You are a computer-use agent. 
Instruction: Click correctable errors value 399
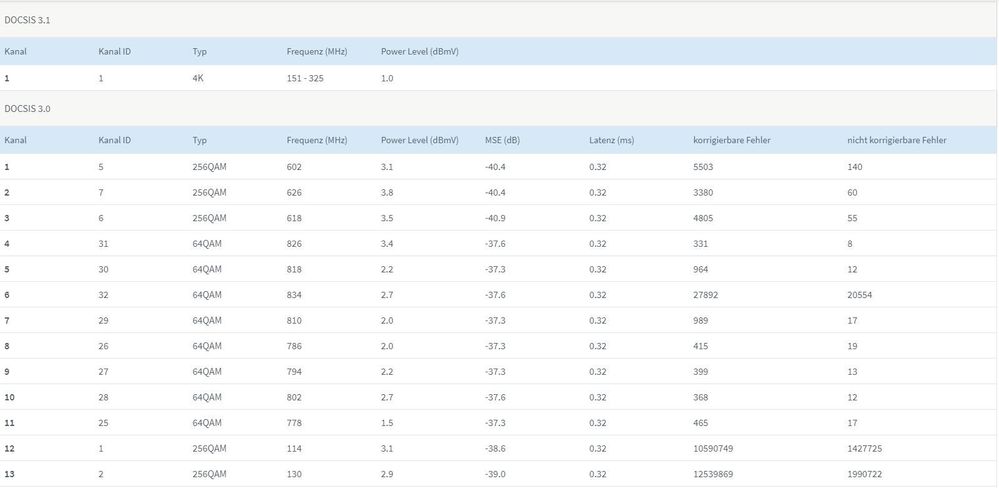point(700,371)
